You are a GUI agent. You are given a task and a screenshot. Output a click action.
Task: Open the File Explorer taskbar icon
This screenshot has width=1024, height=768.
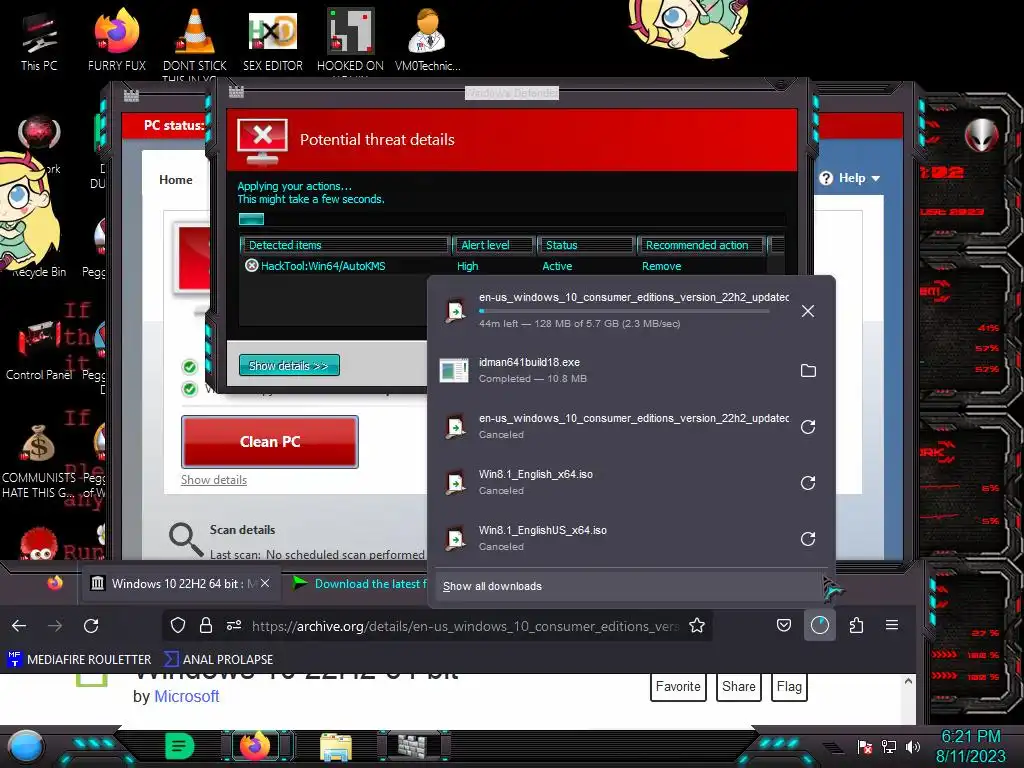(x=336, y=746)
